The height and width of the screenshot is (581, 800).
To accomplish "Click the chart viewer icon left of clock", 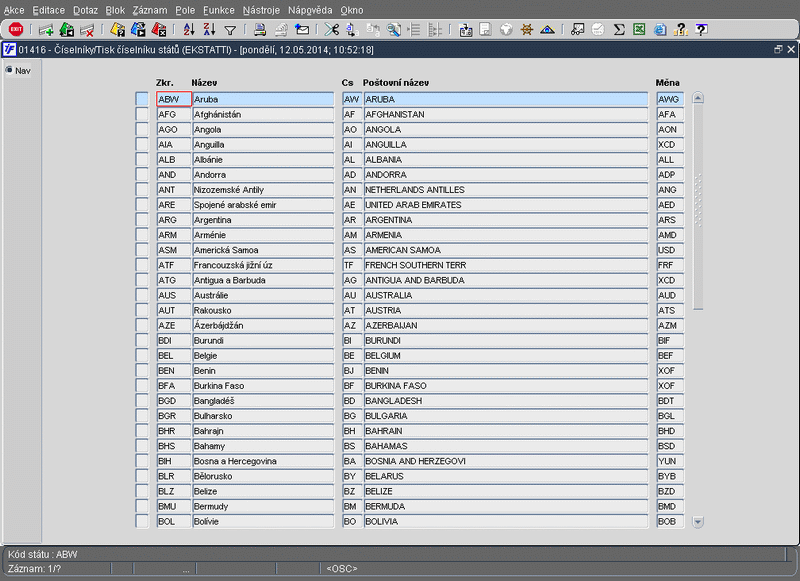I will 578,30.
